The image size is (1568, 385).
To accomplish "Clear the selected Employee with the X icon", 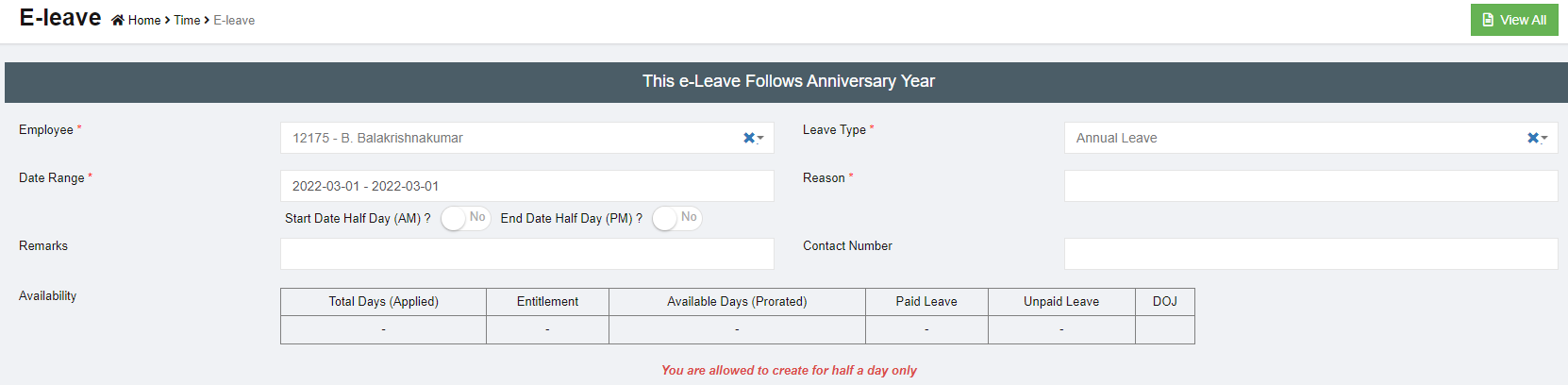I will click(748, 138).
